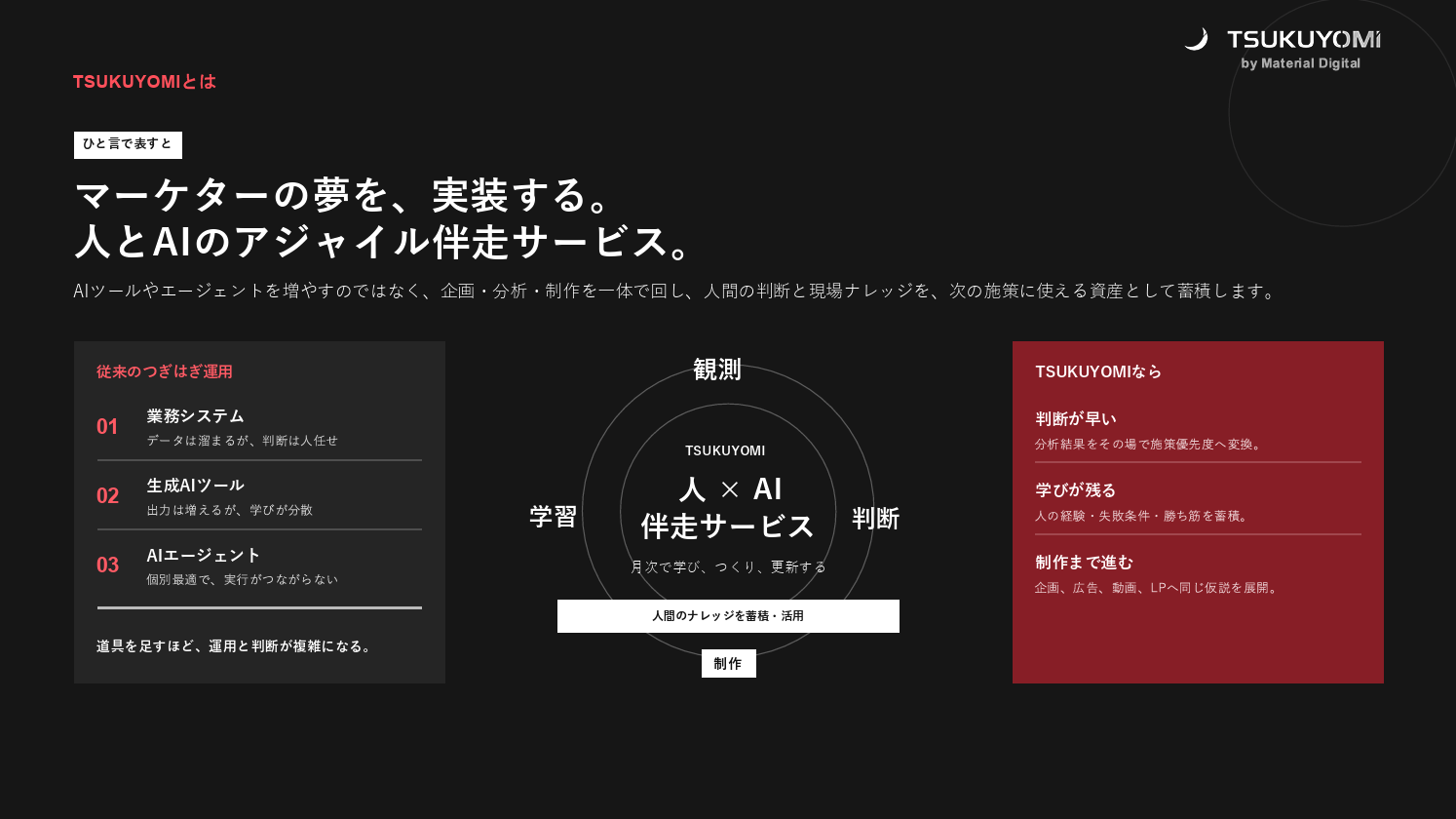1456x819 pixels.
Task: Click the 'ひと言で表すと' white label
Action: (128, 144)
